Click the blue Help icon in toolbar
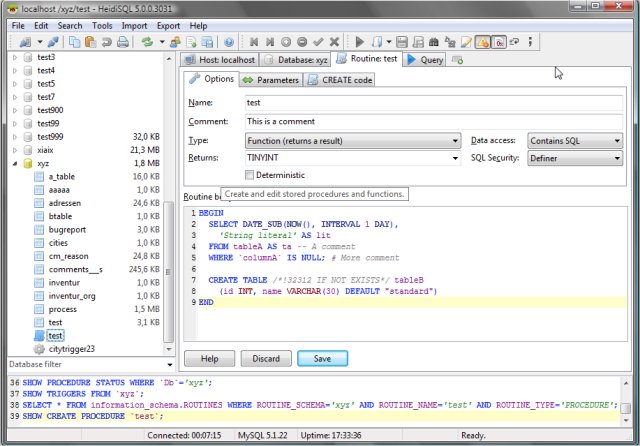 tap(229, 42)
